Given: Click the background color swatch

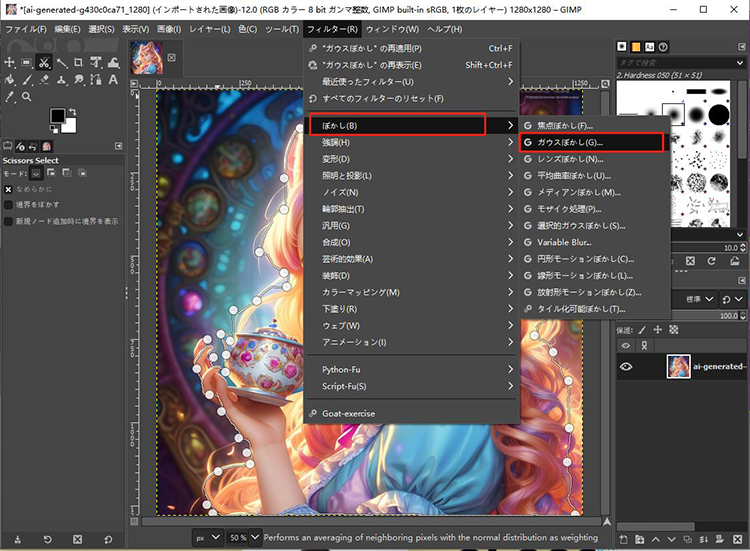Looking at the screenshot, I should 69,126.
